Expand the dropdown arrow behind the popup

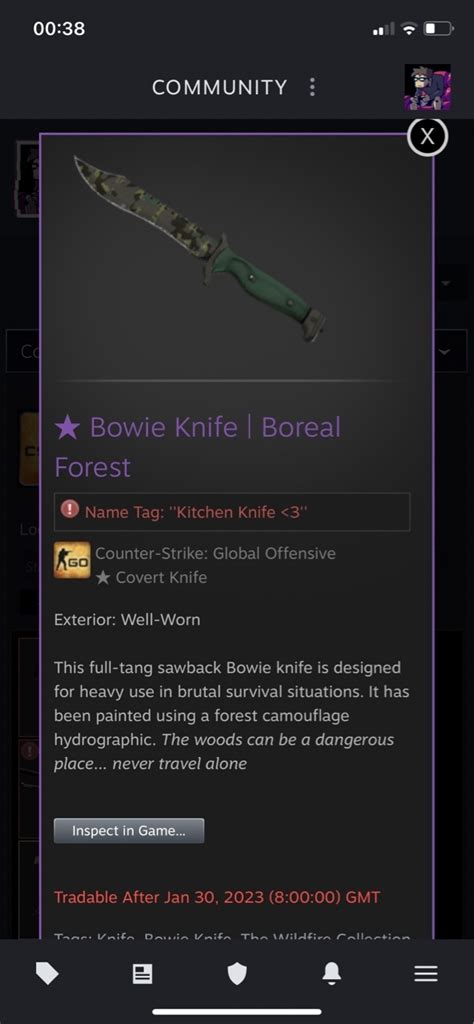tap(446, 283)
